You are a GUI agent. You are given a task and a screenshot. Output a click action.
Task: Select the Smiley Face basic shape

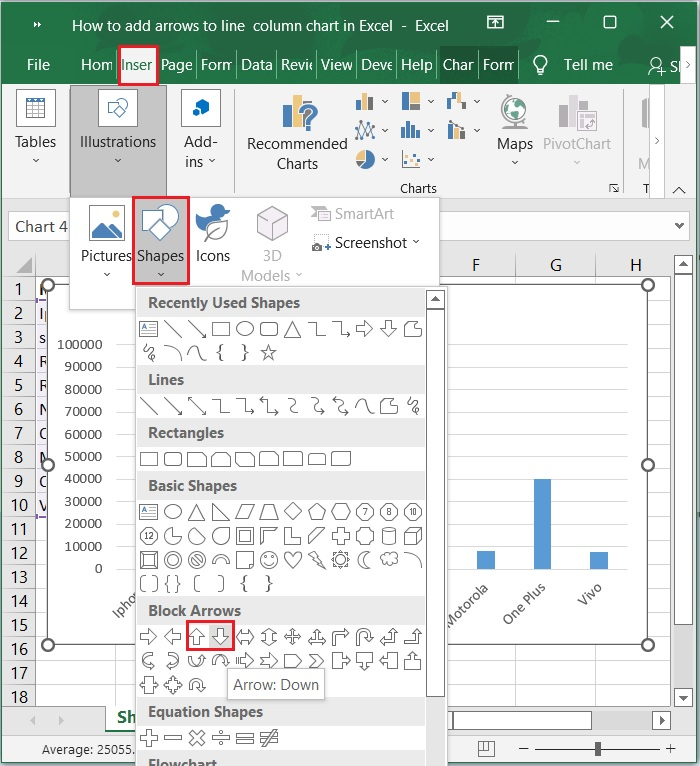269,560
